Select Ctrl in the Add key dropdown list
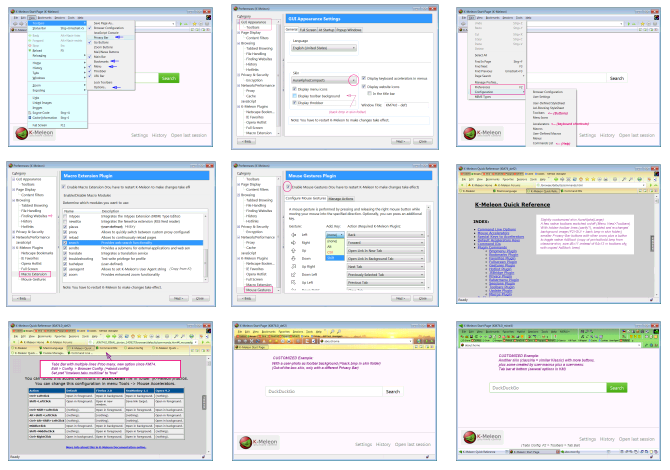Screen dimensions: 670x470 pos(335,253)
